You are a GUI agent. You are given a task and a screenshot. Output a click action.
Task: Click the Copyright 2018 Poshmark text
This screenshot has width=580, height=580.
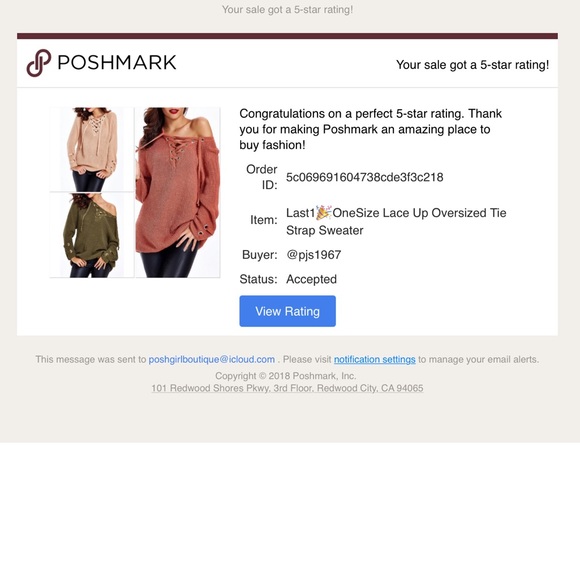286,376
